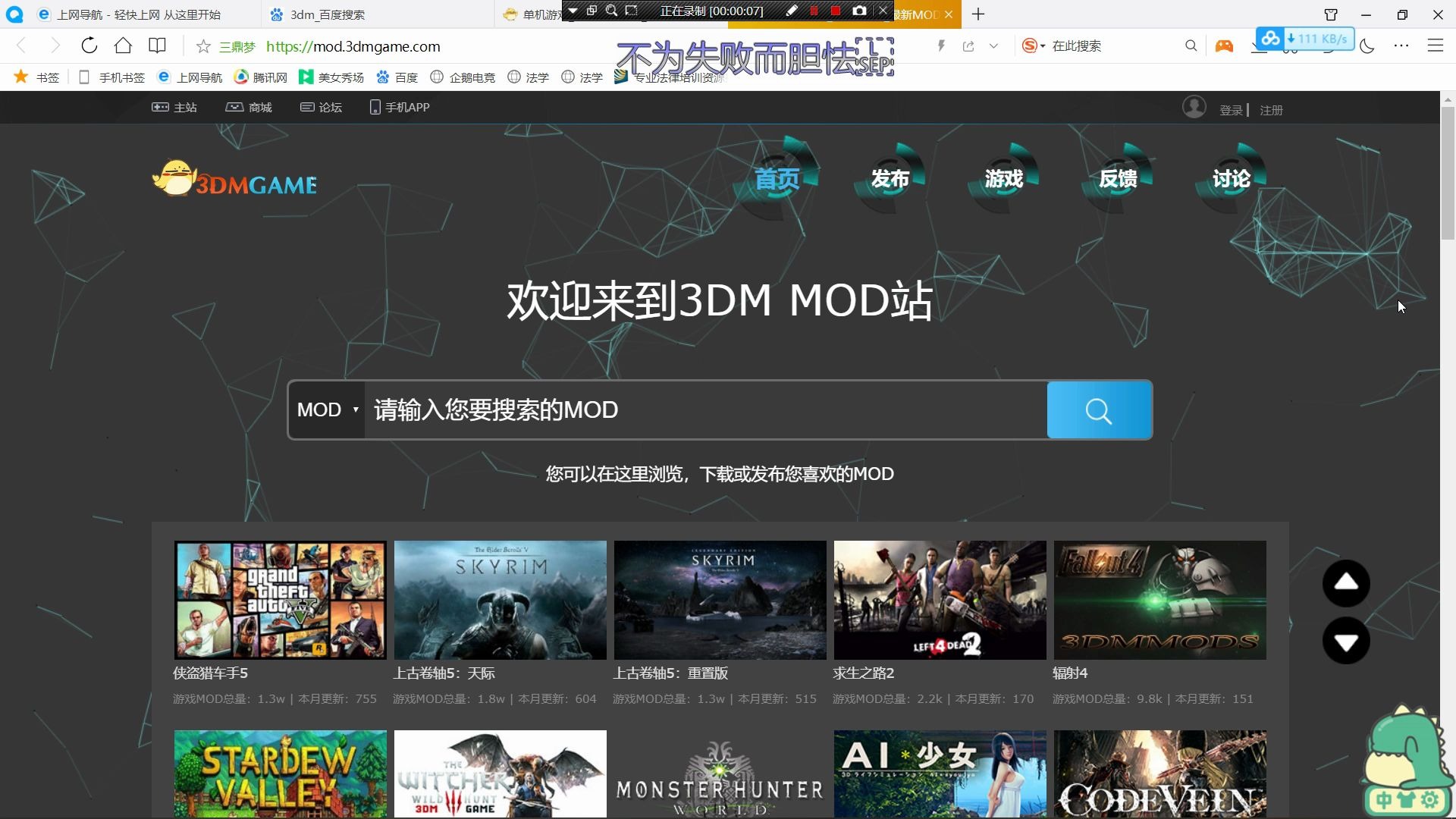This screenshot has width=1456, height=819.
Task: Click the scroll-to-bottom round arrow button
Action: click(1346, 642)
